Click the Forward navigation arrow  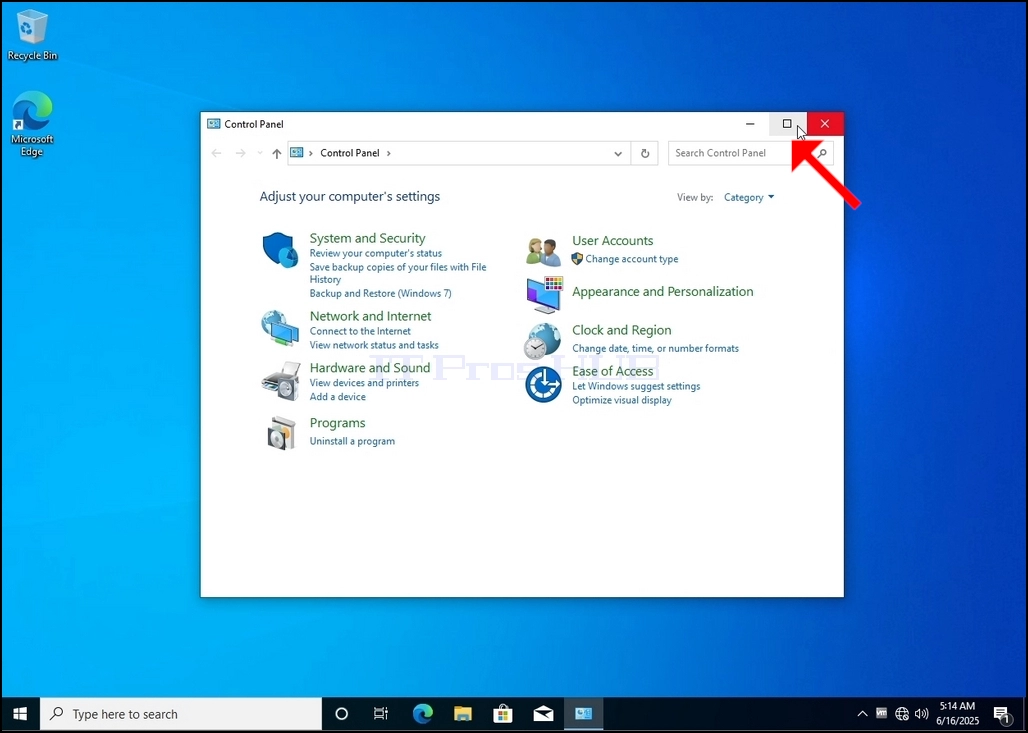pos(241,153)
